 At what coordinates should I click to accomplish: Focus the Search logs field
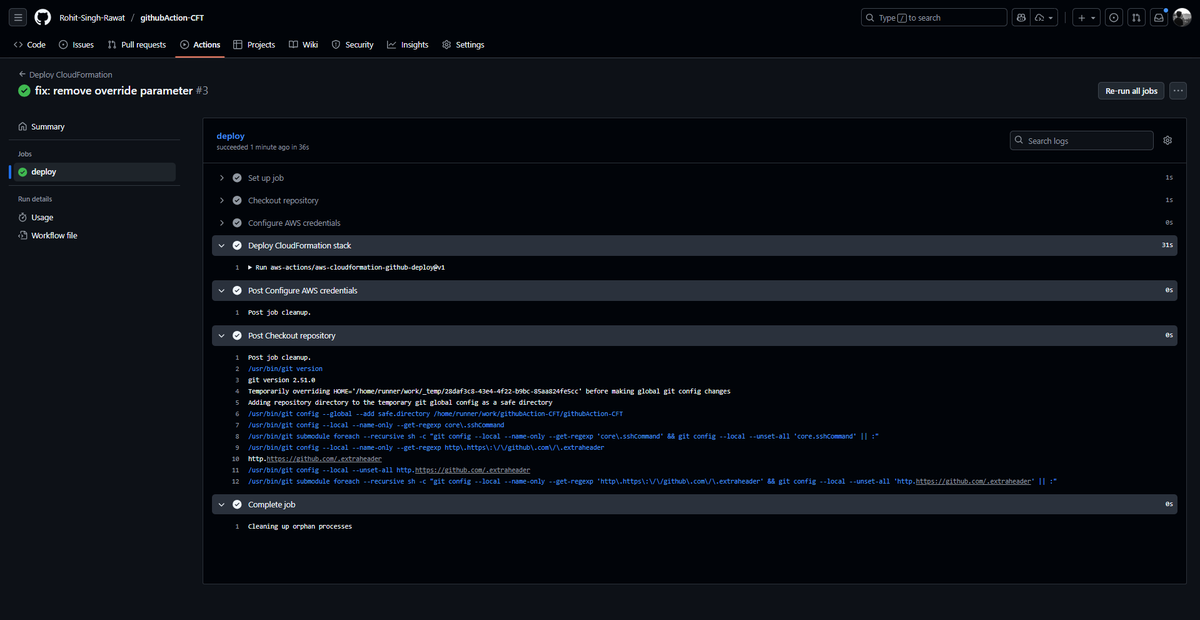pos(1081,141)
